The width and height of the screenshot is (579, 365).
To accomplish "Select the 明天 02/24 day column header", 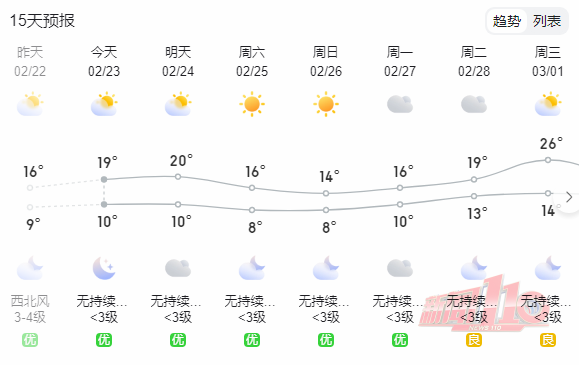I will [178, 61].
